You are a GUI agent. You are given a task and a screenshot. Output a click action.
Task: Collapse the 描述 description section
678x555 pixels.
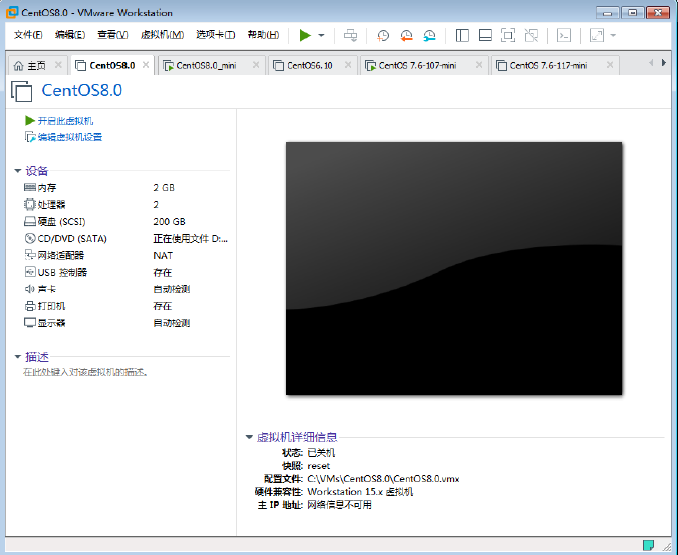[18, 357]
